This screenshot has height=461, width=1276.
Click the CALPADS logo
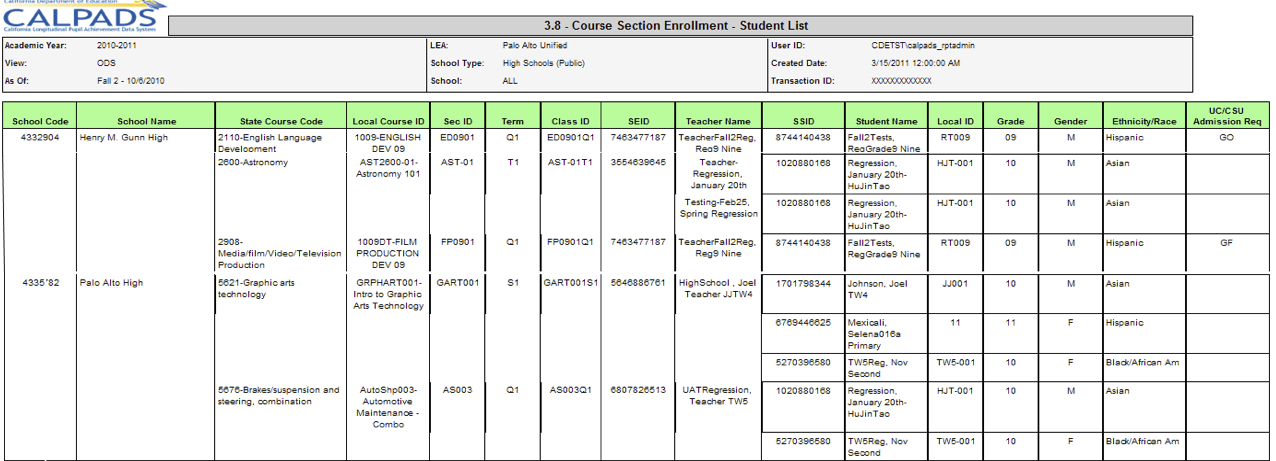[80, 17]
